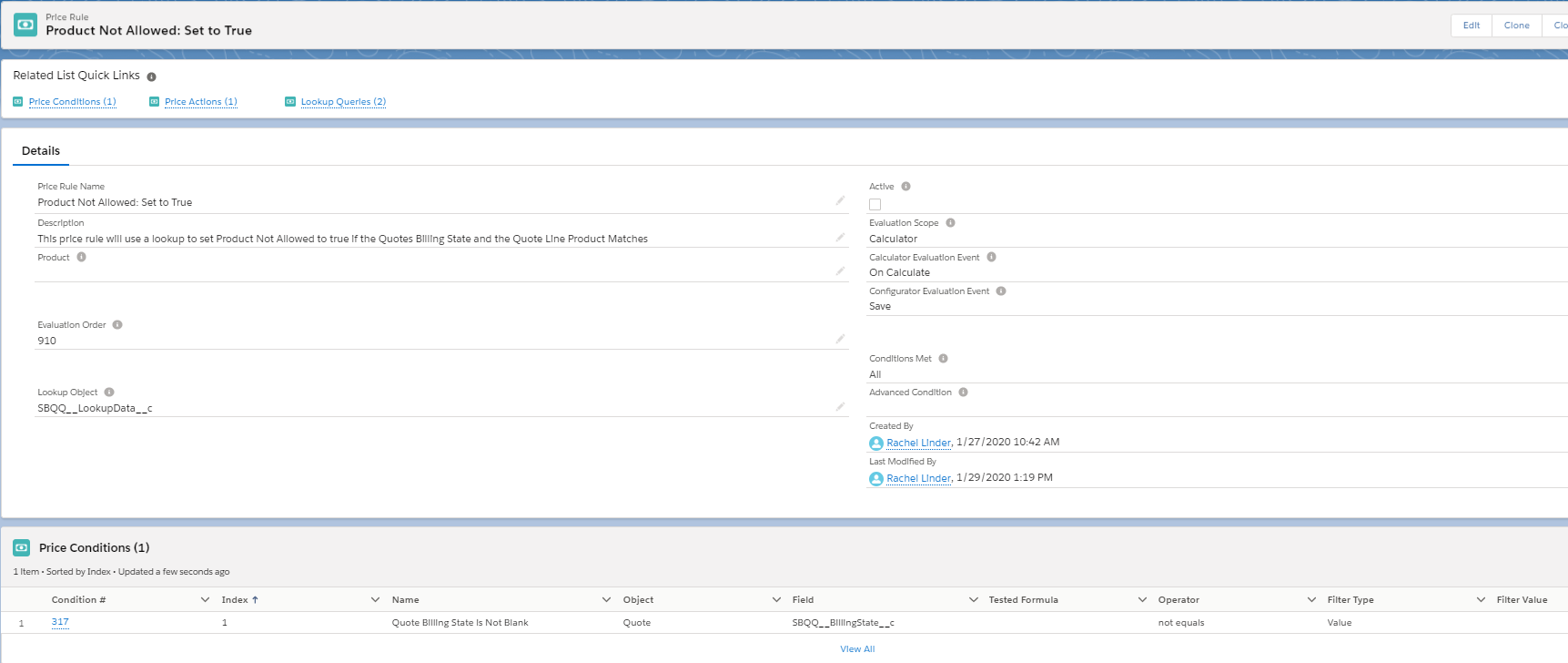Open price condition record 317
Viewport: 1568px width, 663px height.
pyautogui.click(x=60, y=622)
